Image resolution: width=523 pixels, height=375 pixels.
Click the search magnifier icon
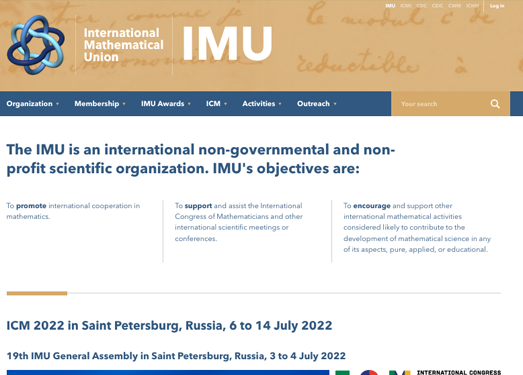(x=495, y=104)
